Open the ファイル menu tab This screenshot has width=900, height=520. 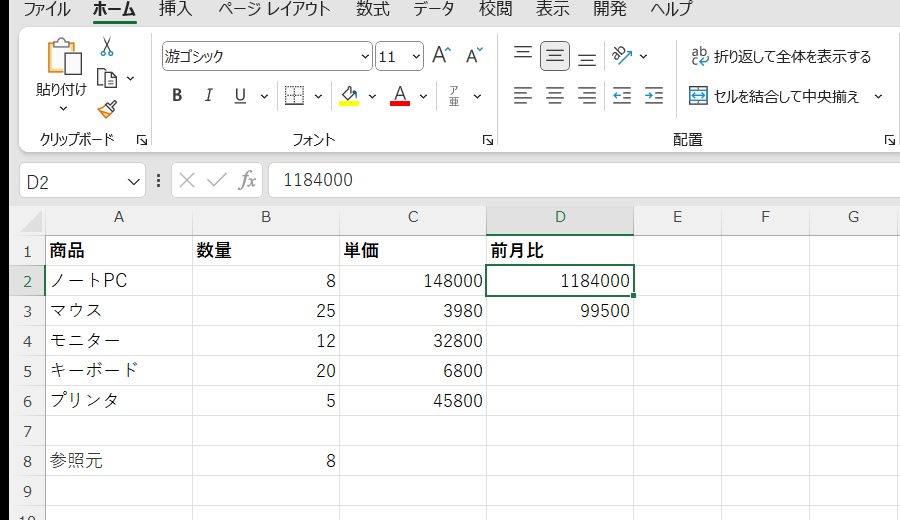tap(46, 9)
